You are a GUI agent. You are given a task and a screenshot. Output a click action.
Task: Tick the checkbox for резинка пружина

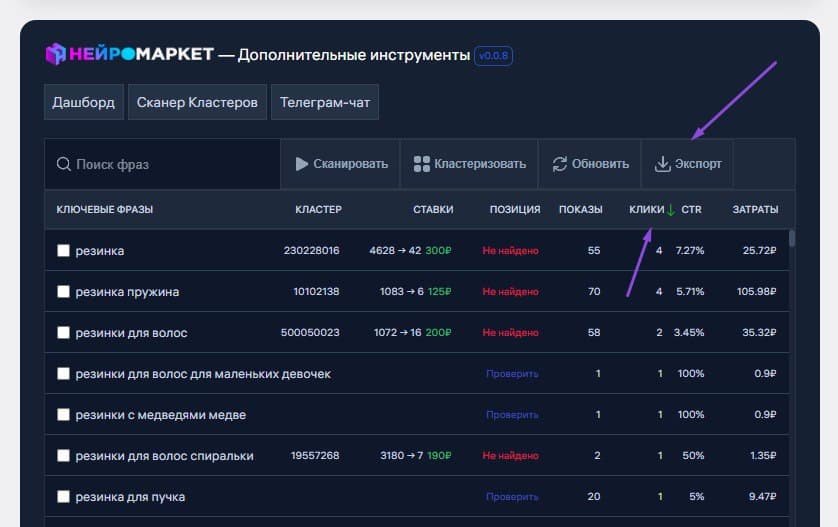(x=64, y=291)
